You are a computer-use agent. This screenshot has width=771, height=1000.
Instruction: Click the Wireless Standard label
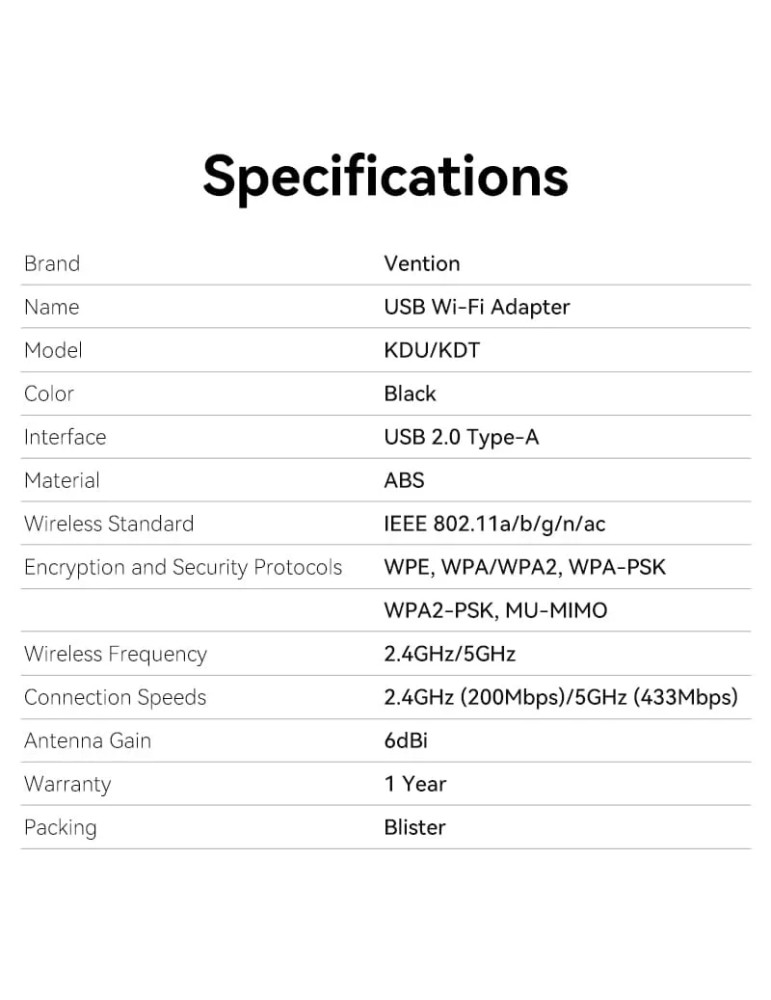pyautogui.click(x=109, y=524)
